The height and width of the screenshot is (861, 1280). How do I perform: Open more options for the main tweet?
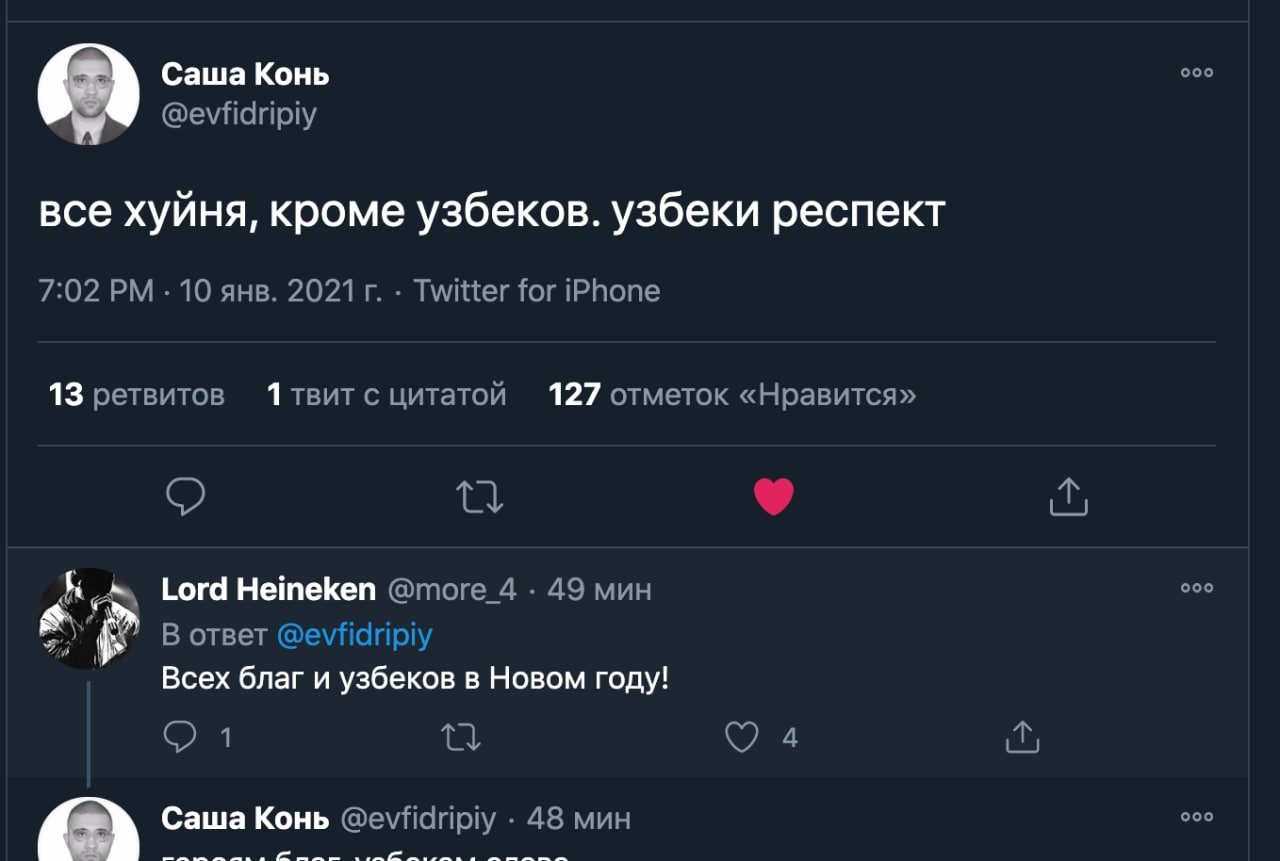point(1196,73)
